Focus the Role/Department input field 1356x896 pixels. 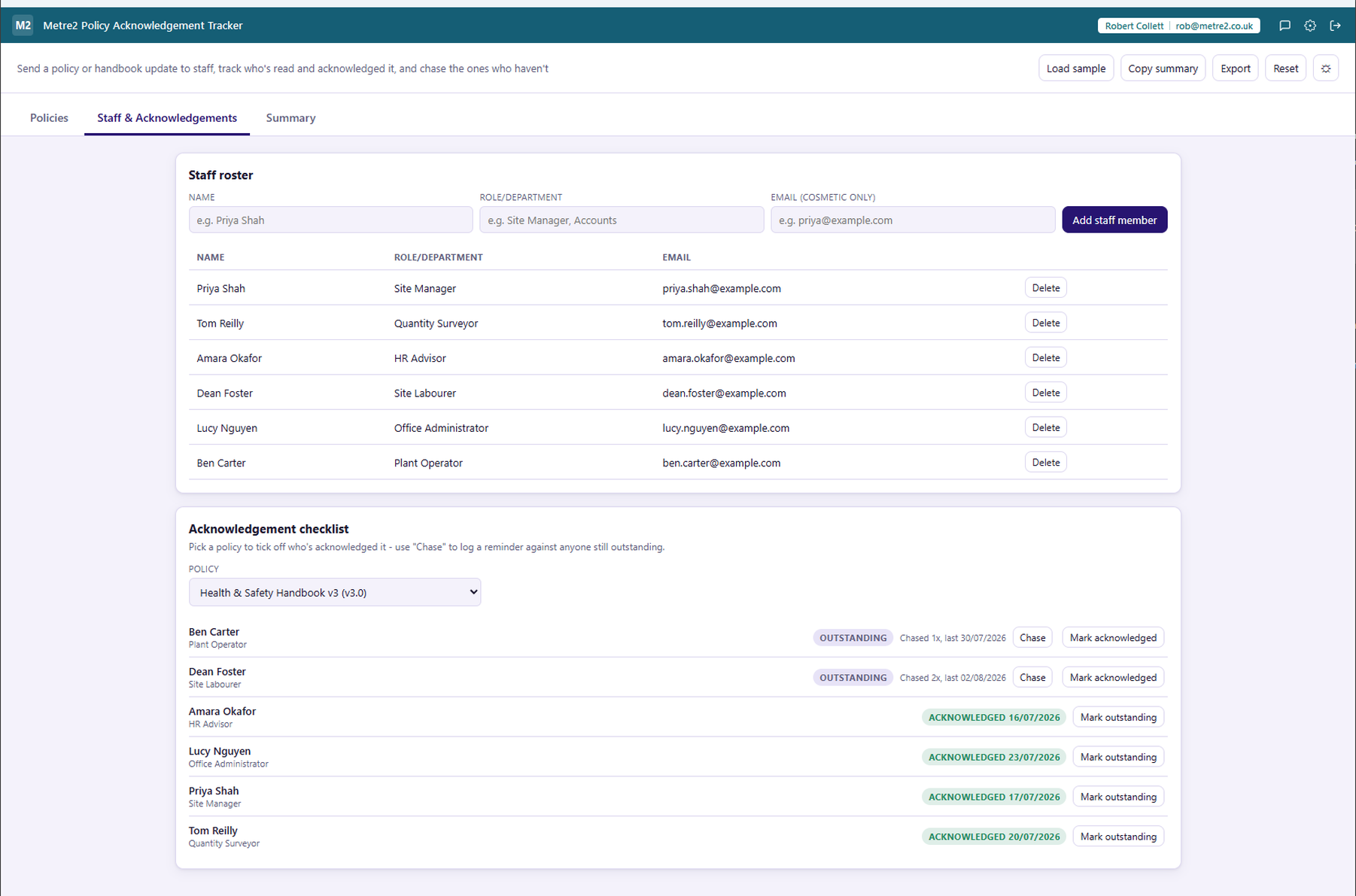coord(622,220)
